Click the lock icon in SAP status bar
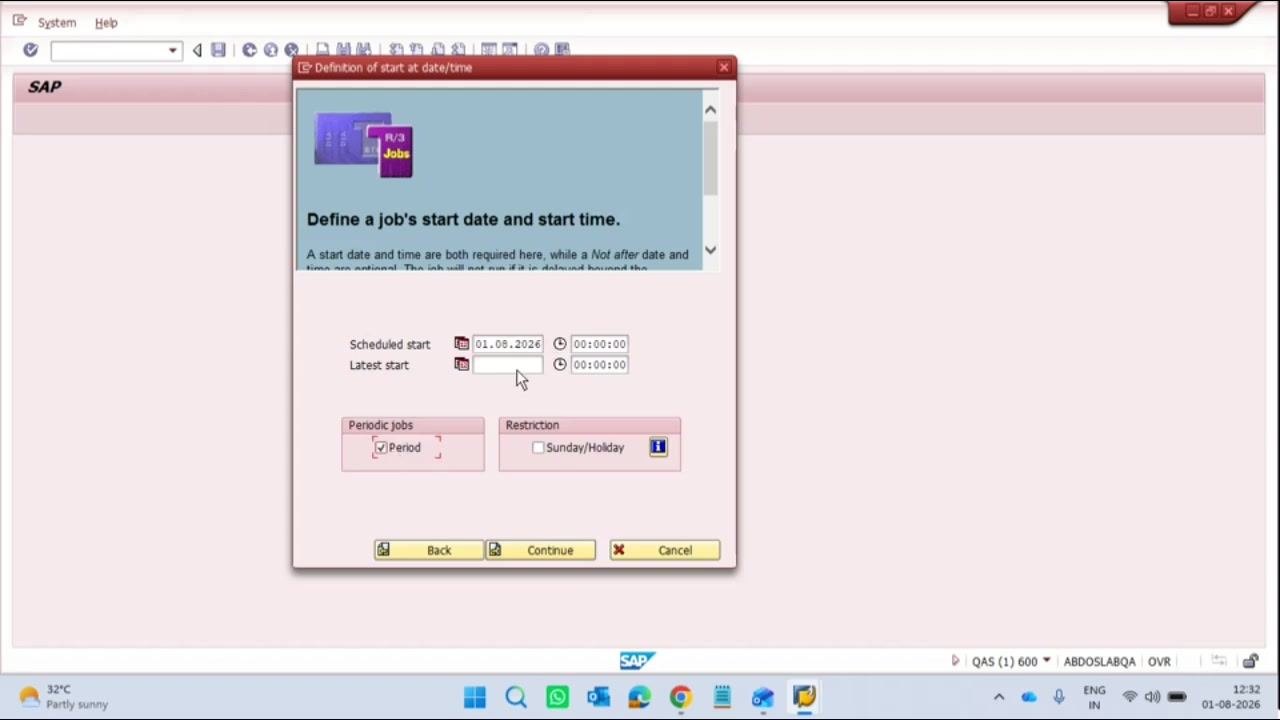 [x=1250, y=661]
